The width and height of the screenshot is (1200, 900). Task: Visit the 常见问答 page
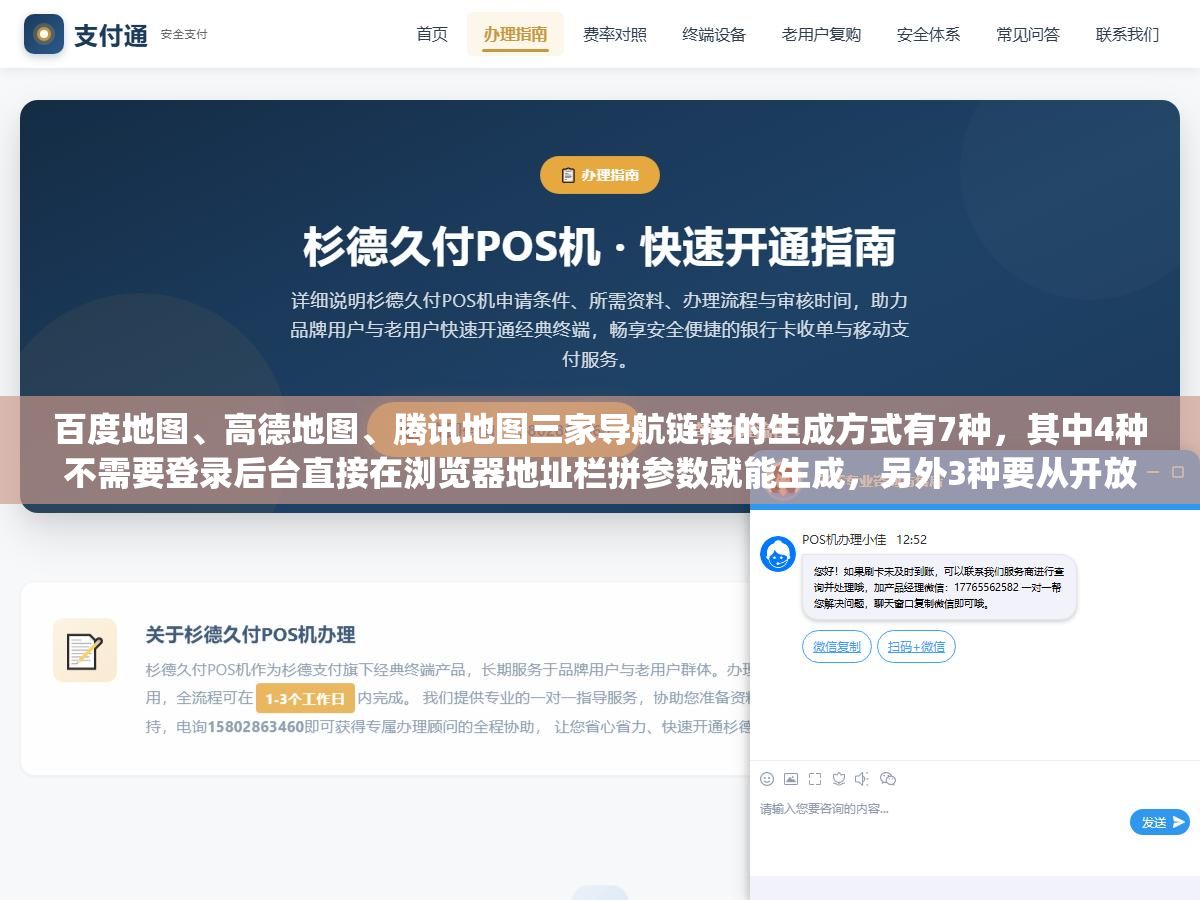coord(1027,34)
